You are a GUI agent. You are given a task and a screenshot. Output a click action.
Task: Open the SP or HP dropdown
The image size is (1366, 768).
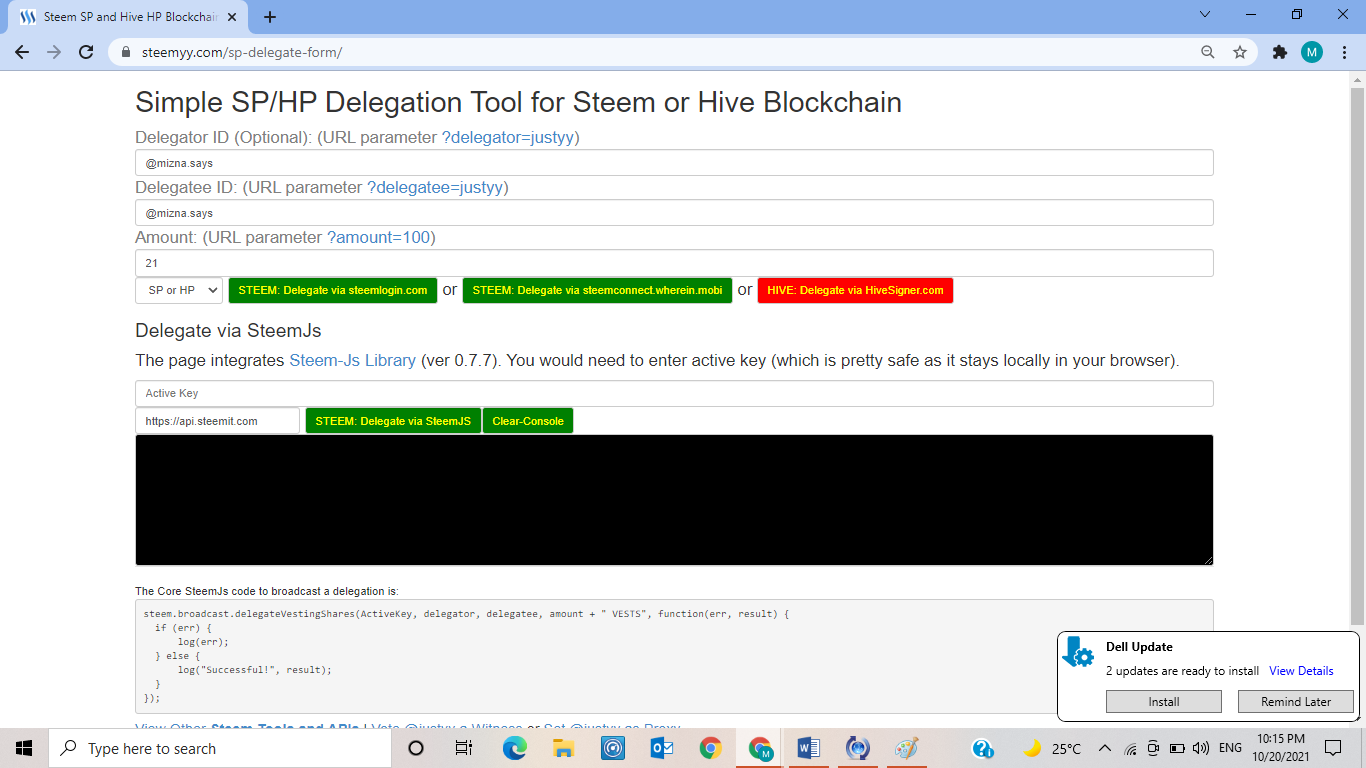179,290
